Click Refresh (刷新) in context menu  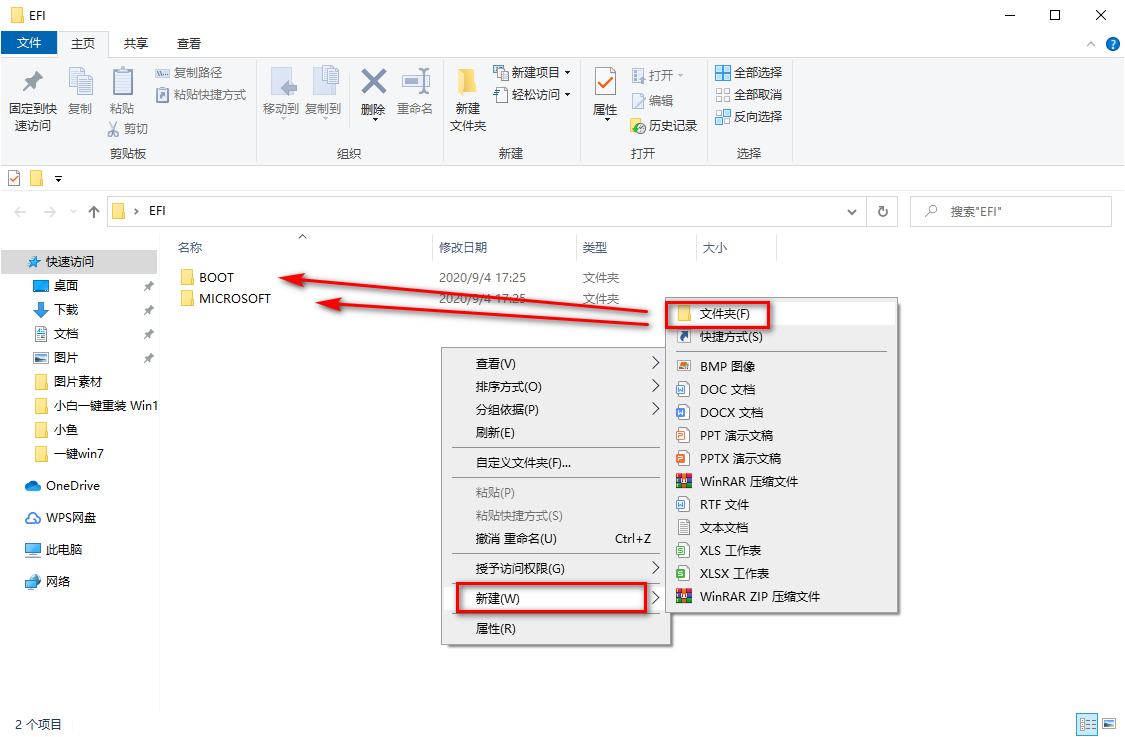[x=555, y=433]
